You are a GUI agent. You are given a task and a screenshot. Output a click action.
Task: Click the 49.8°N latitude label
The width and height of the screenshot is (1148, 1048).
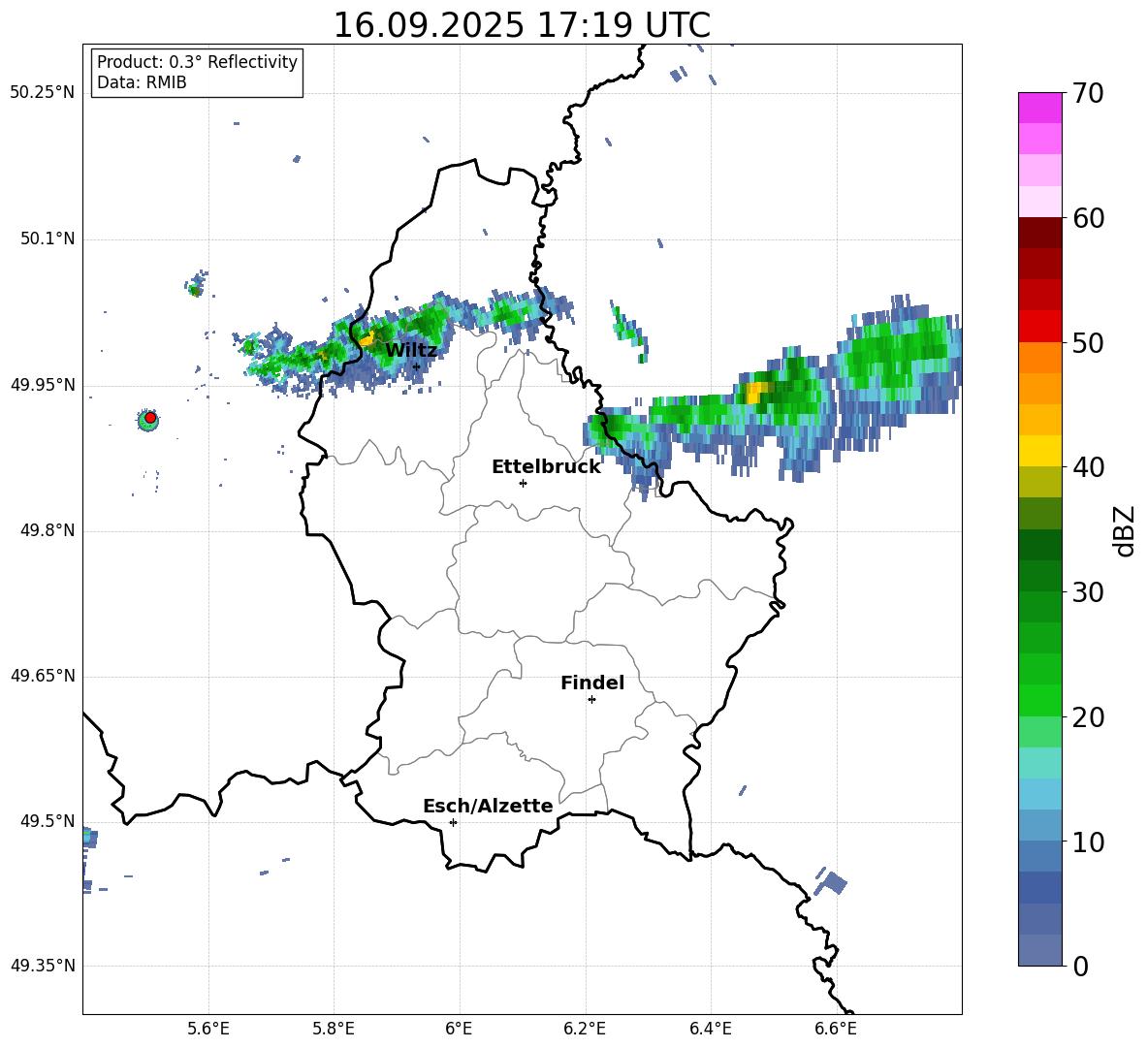coord(48,530)
